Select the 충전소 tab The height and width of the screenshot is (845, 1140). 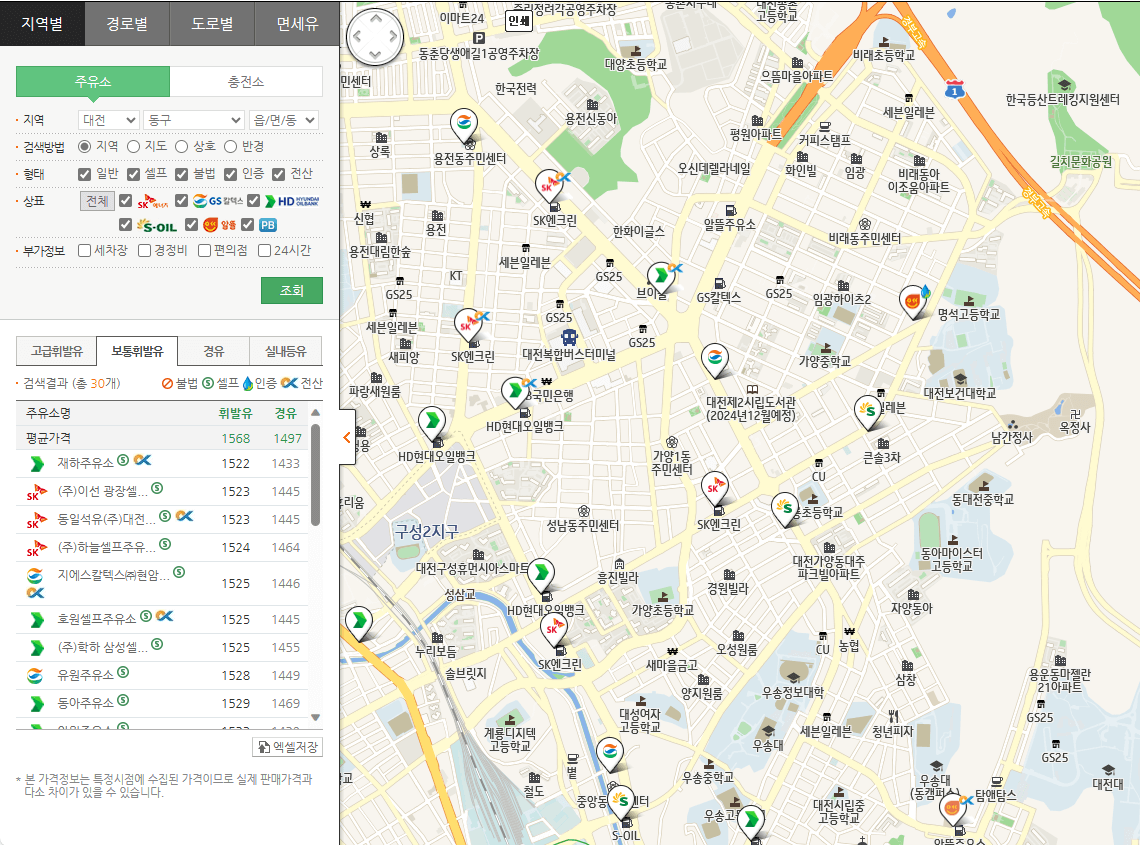[x=246, y=81]
